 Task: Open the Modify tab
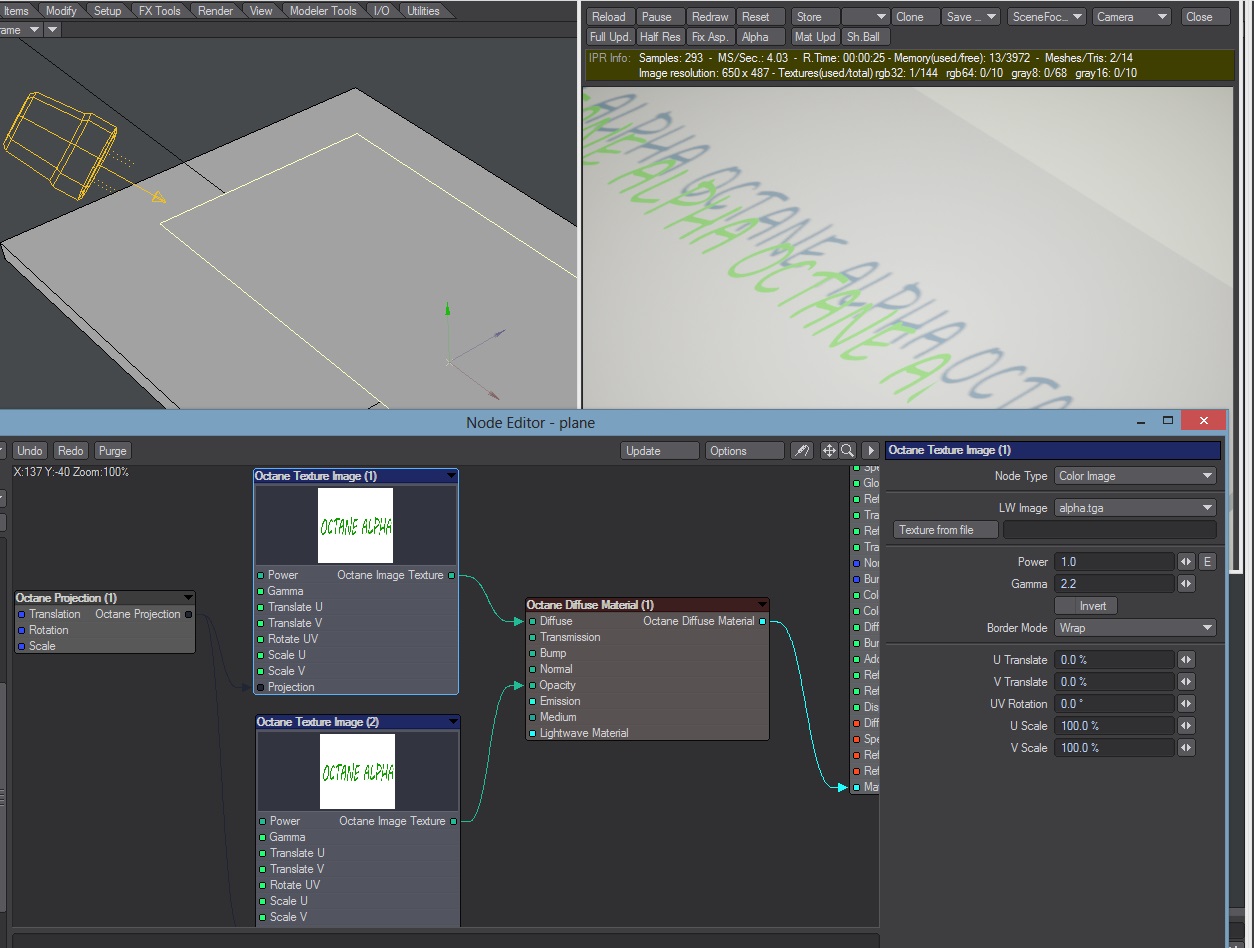61,11
